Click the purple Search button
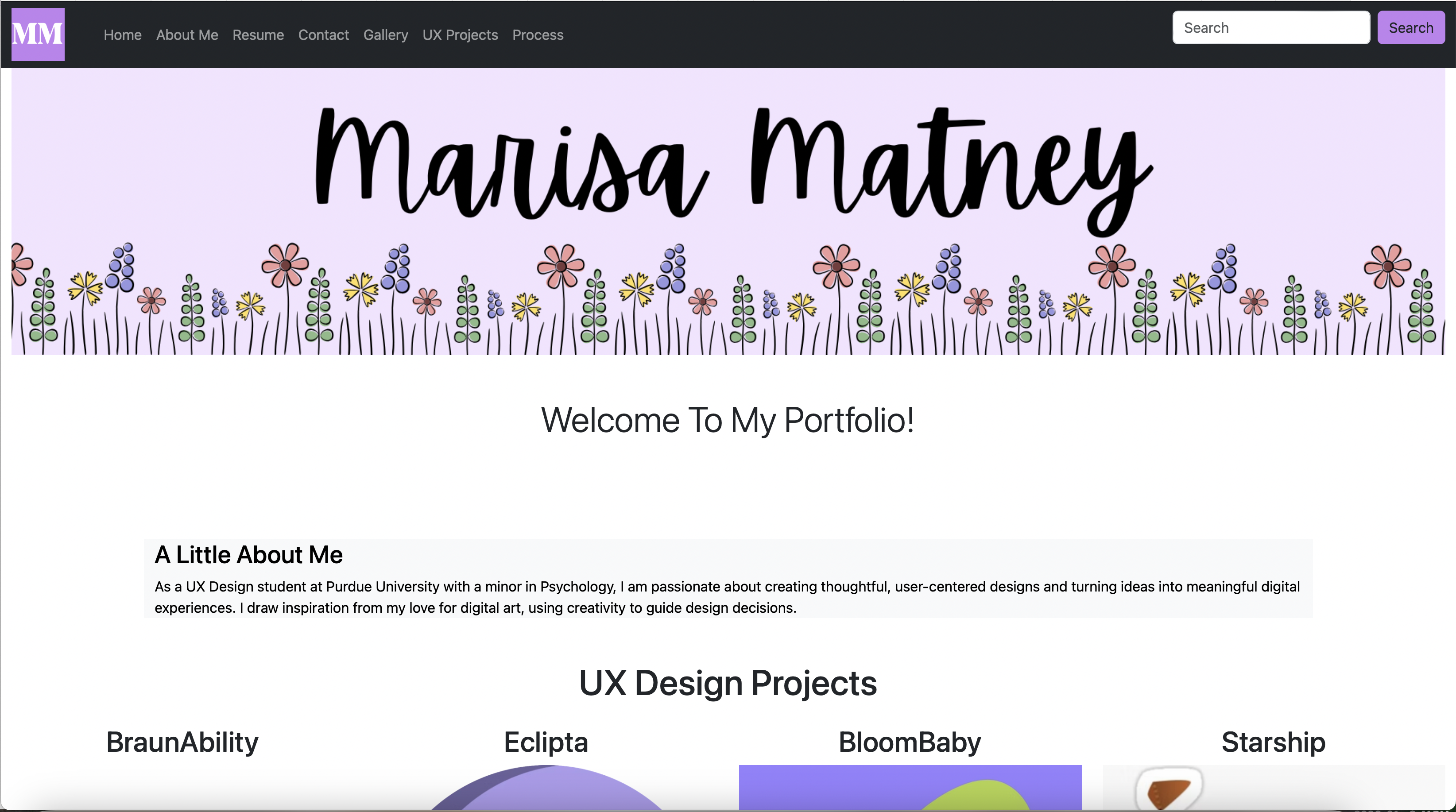The image size is (1456, 812). click(x=1411, y=28)
